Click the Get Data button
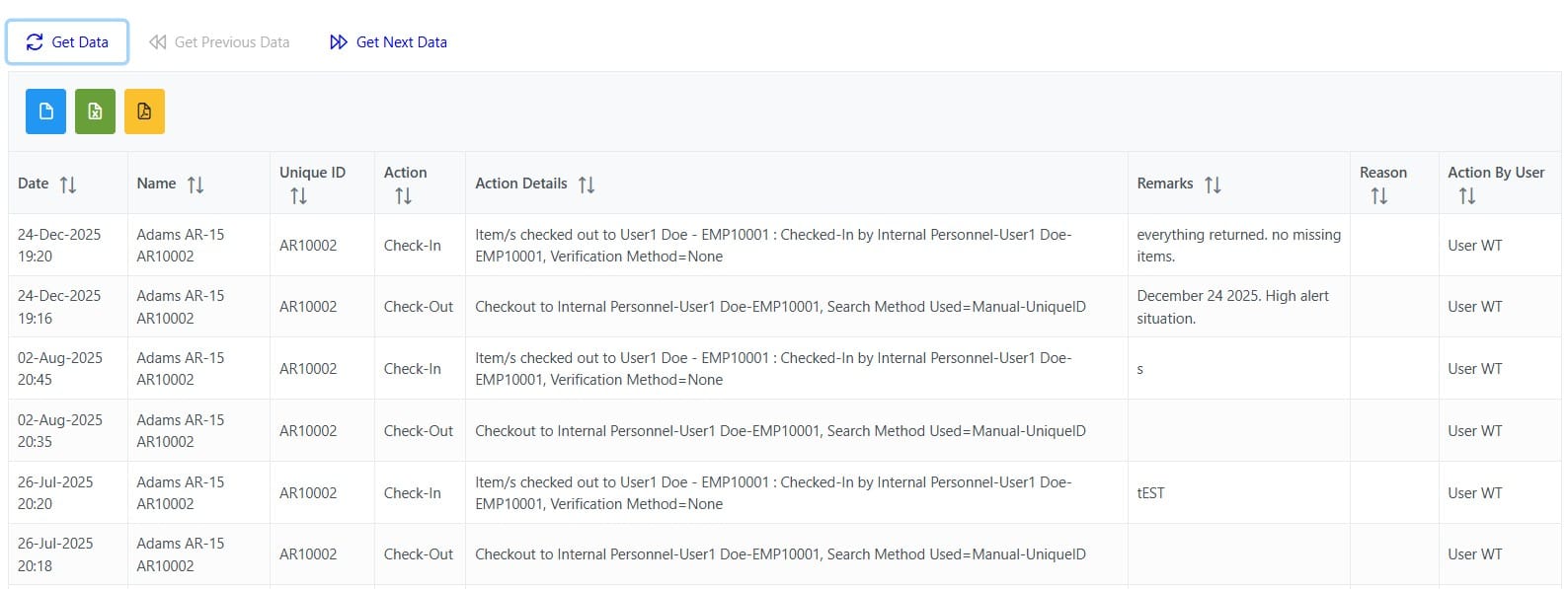The image size is (1568, 589). pyautogui.click(x=67, y=41)
